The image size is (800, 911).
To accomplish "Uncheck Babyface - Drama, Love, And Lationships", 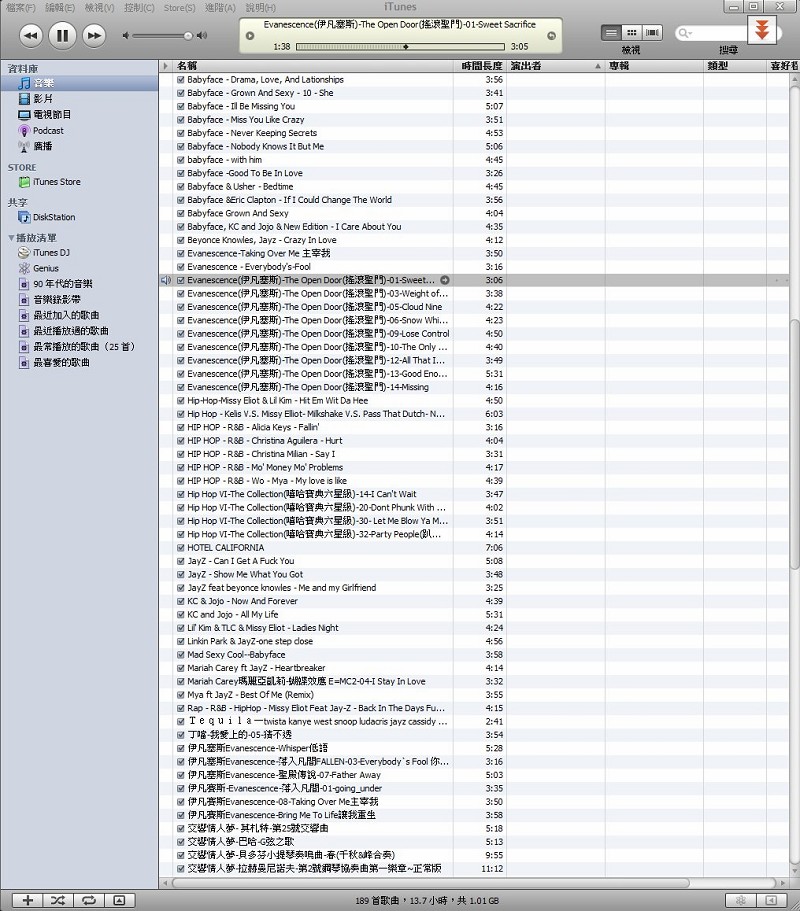I will pos(181,80).
